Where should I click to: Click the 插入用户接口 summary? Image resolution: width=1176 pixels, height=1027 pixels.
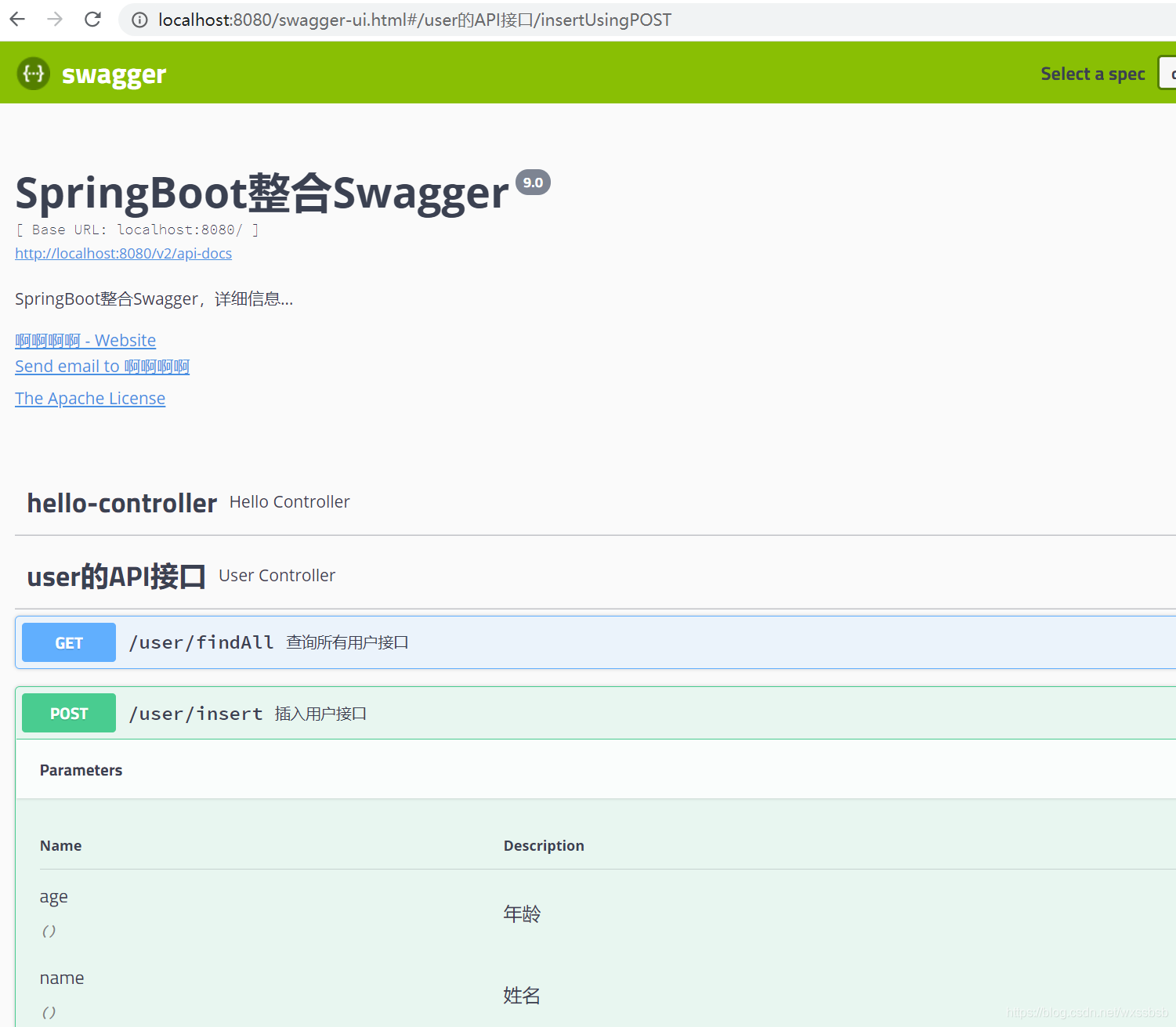point(320,714)
